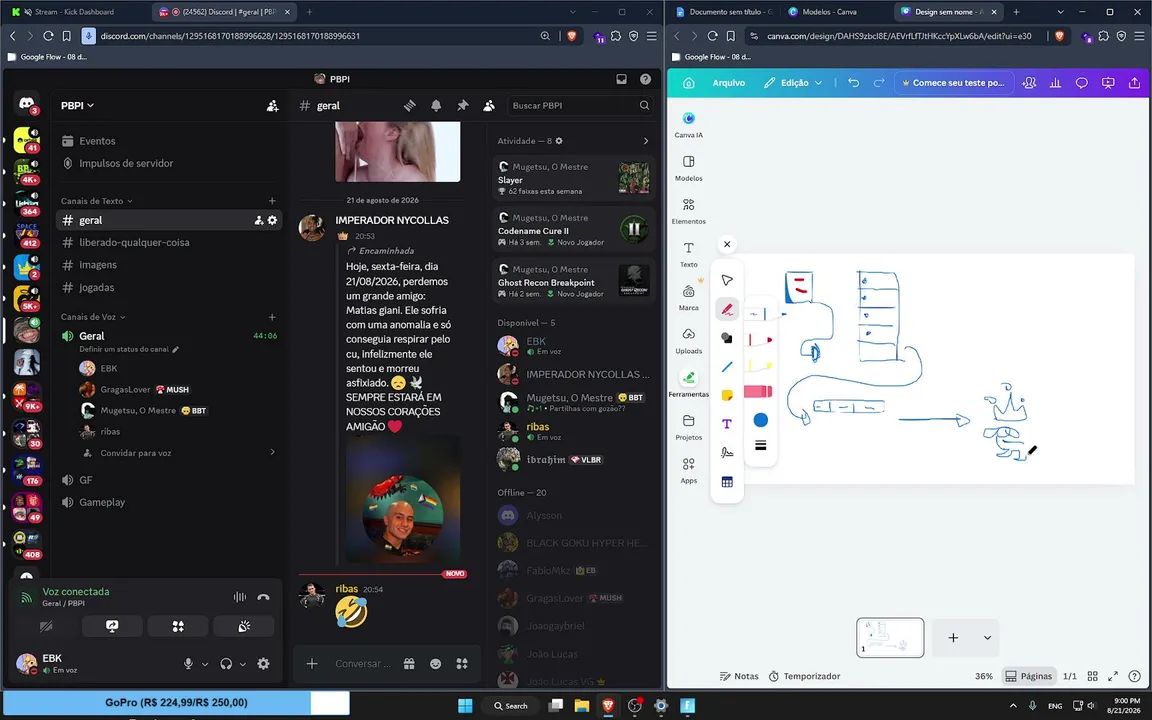Select the Texto tool in Canva sidebar
The width and height of the screenshot is (1152, 720).
[688, 254]
